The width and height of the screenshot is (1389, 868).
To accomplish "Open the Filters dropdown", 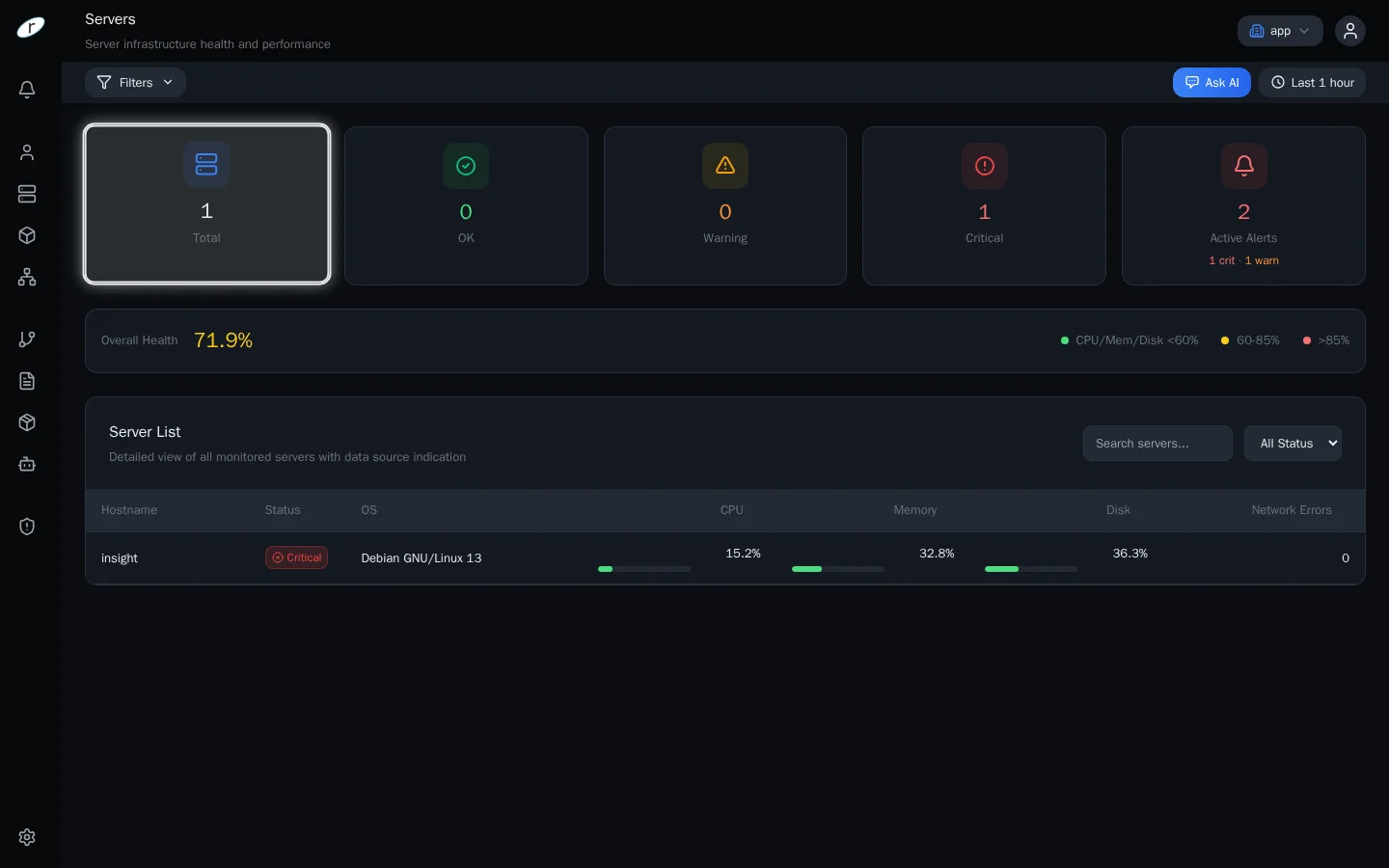I will pos(135,83).
